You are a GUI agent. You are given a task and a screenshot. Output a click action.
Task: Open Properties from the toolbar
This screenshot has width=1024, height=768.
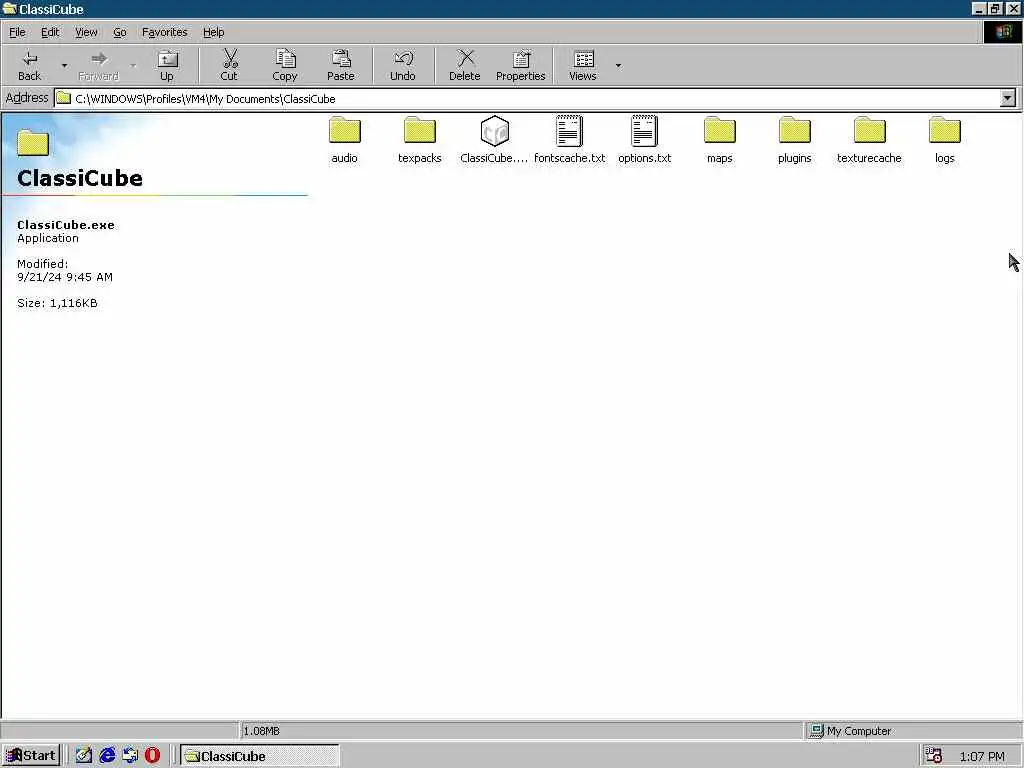click(520, 65)
